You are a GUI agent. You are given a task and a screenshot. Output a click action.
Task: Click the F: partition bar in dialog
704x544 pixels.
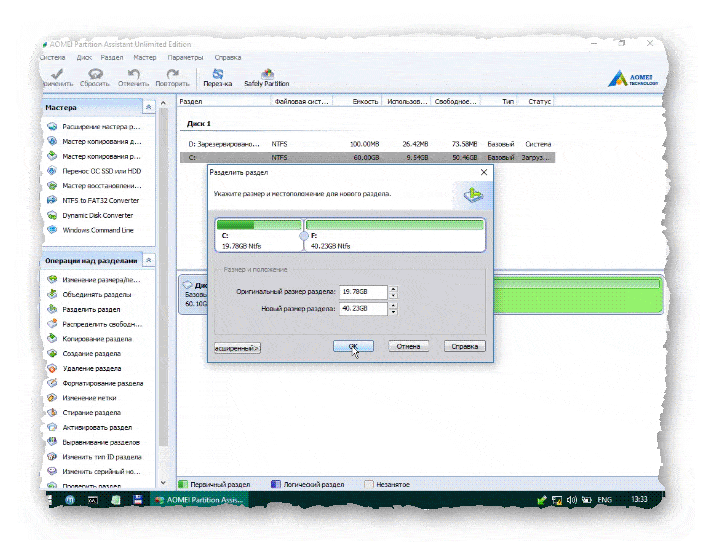(395, 235)
